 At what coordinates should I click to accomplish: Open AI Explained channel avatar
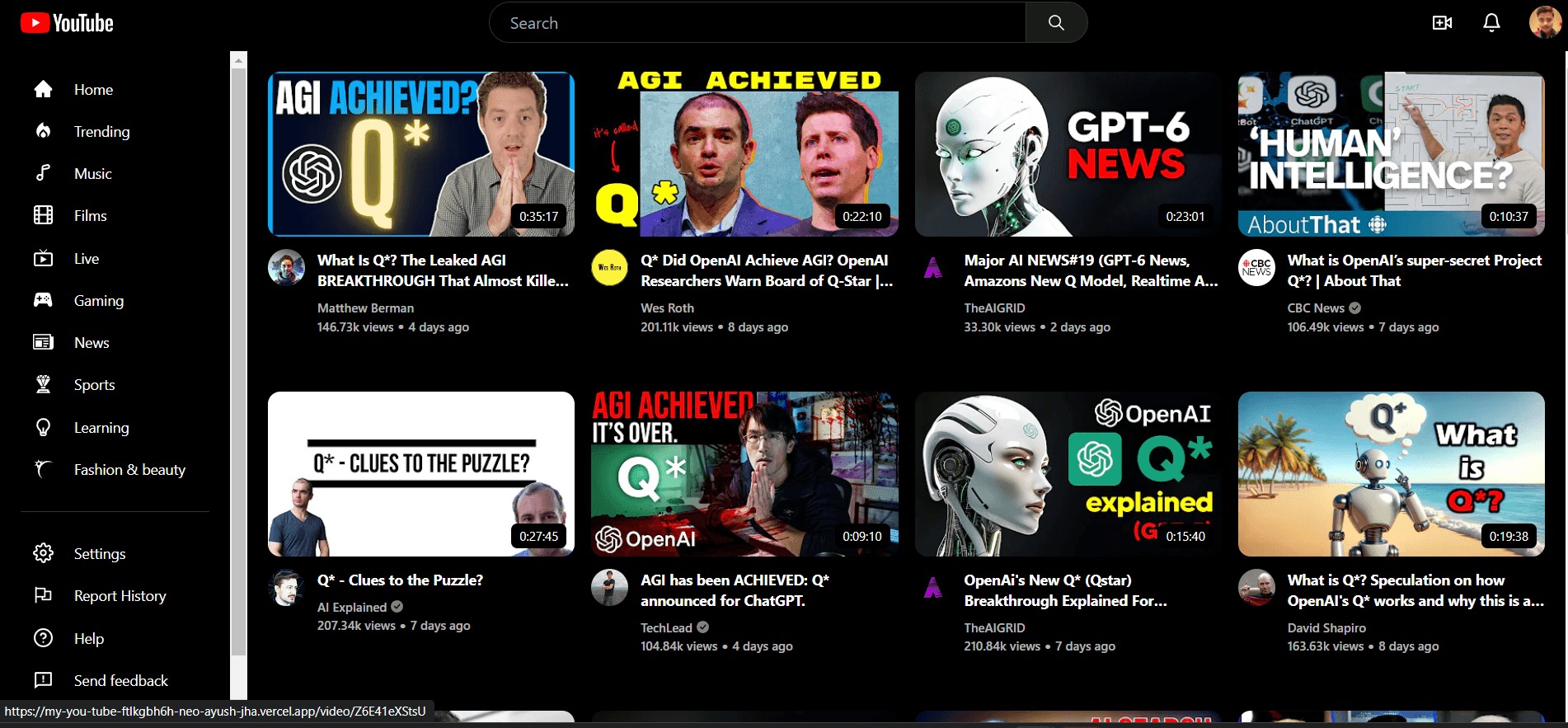point(286,588)
